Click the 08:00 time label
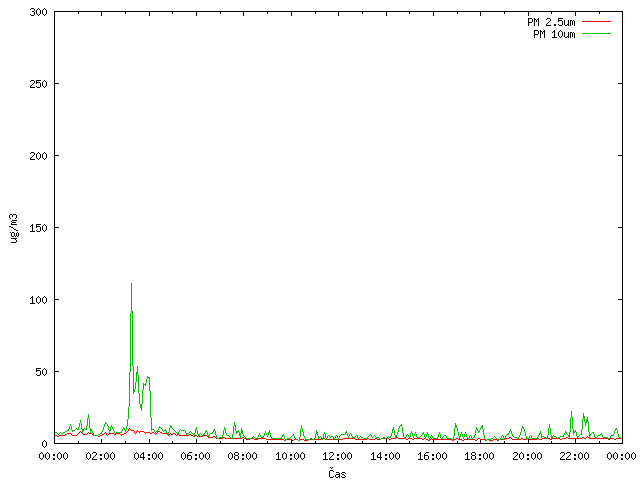The height and width of the screenshot is (480, 640). [242, 456]
